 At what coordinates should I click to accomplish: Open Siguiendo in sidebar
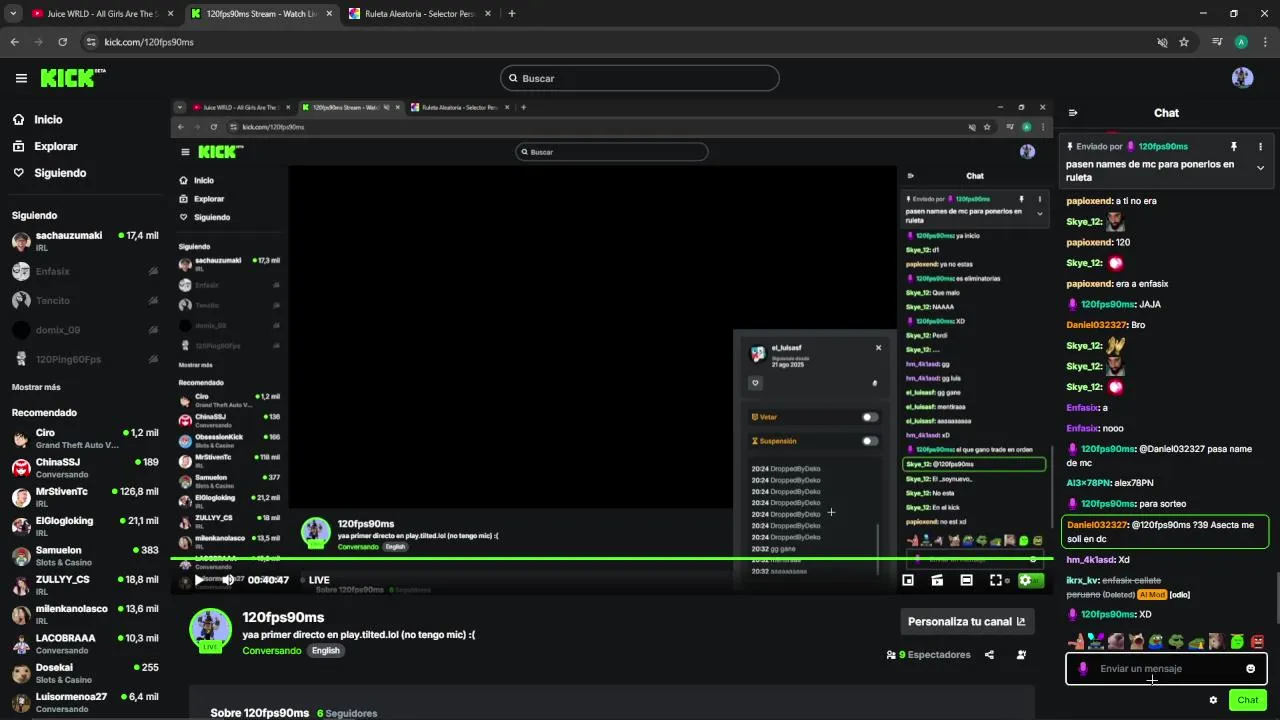pos(60,173)
